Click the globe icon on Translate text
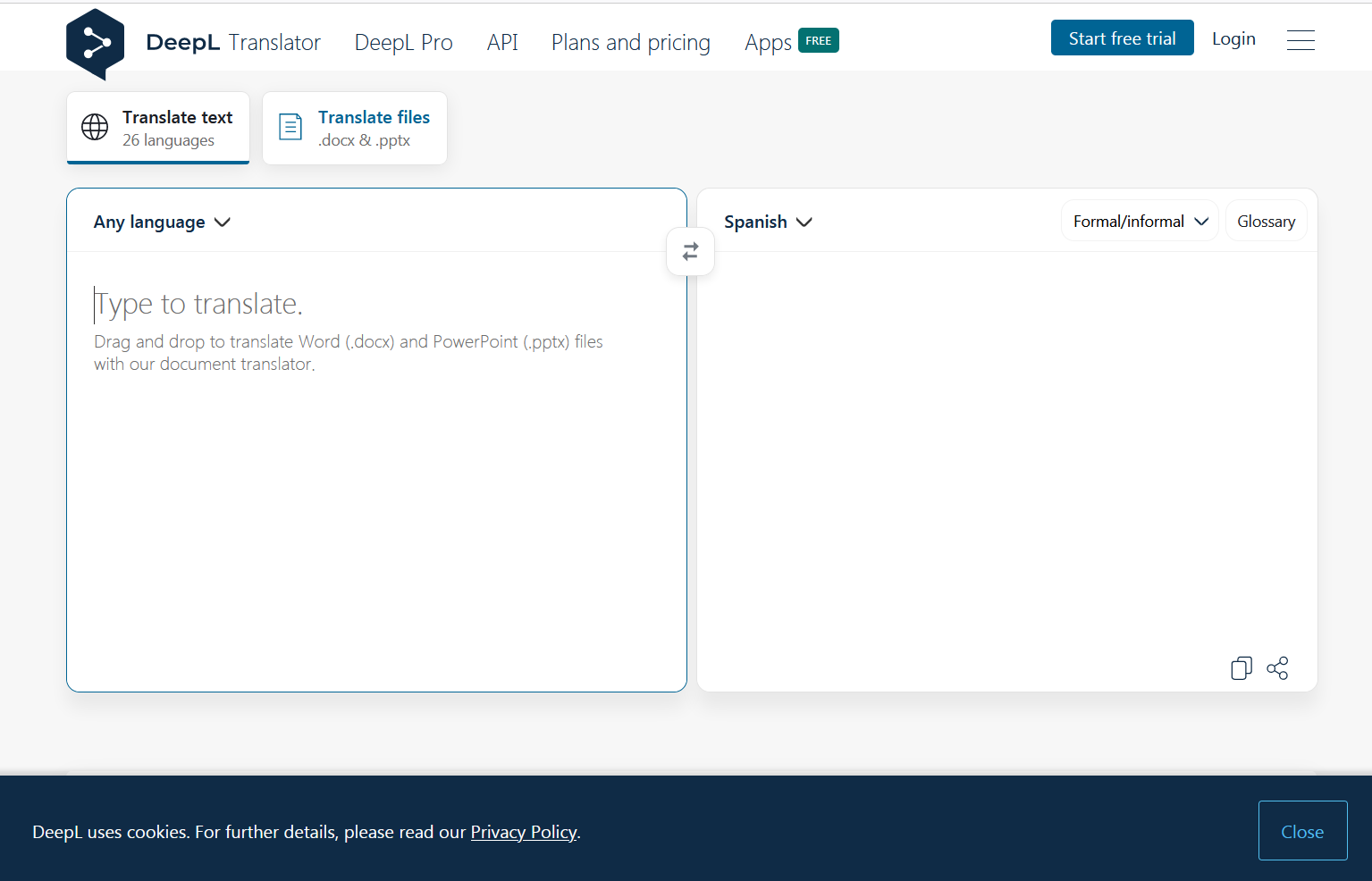1372x881 pixels. 95,127
